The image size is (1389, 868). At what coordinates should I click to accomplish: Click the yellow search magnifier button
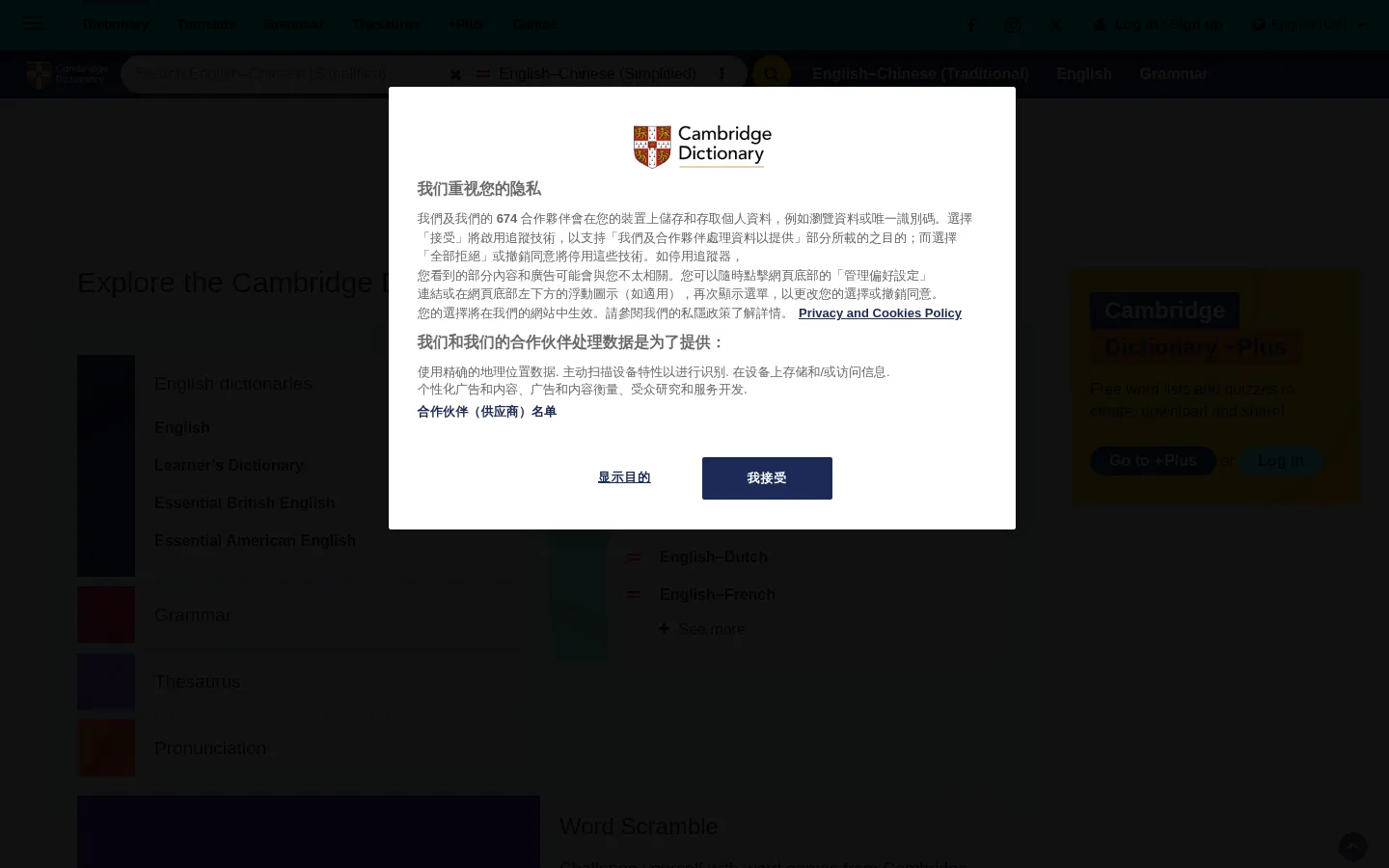pyautogui.click(x=772, y=74)
